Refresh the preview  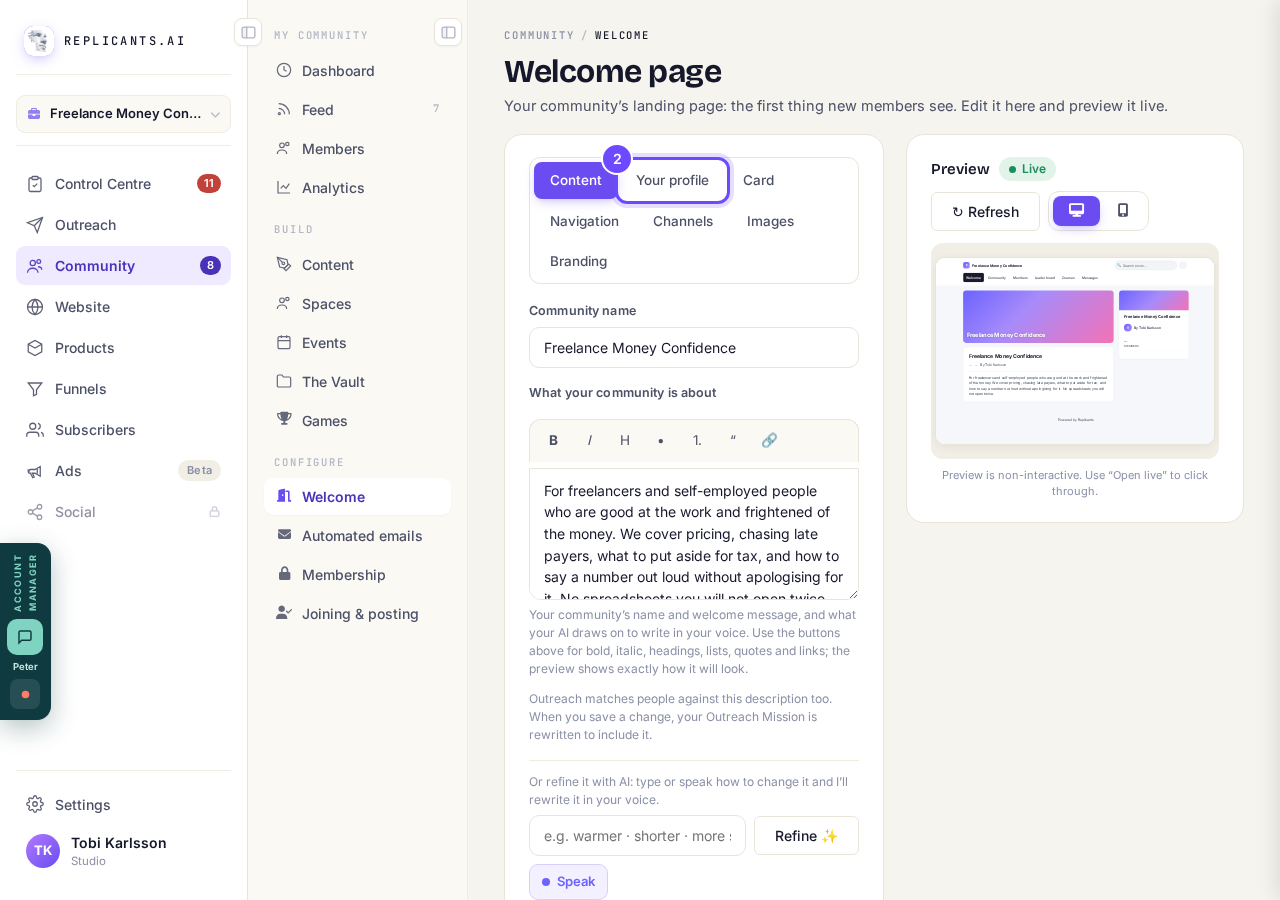point(985,212)
